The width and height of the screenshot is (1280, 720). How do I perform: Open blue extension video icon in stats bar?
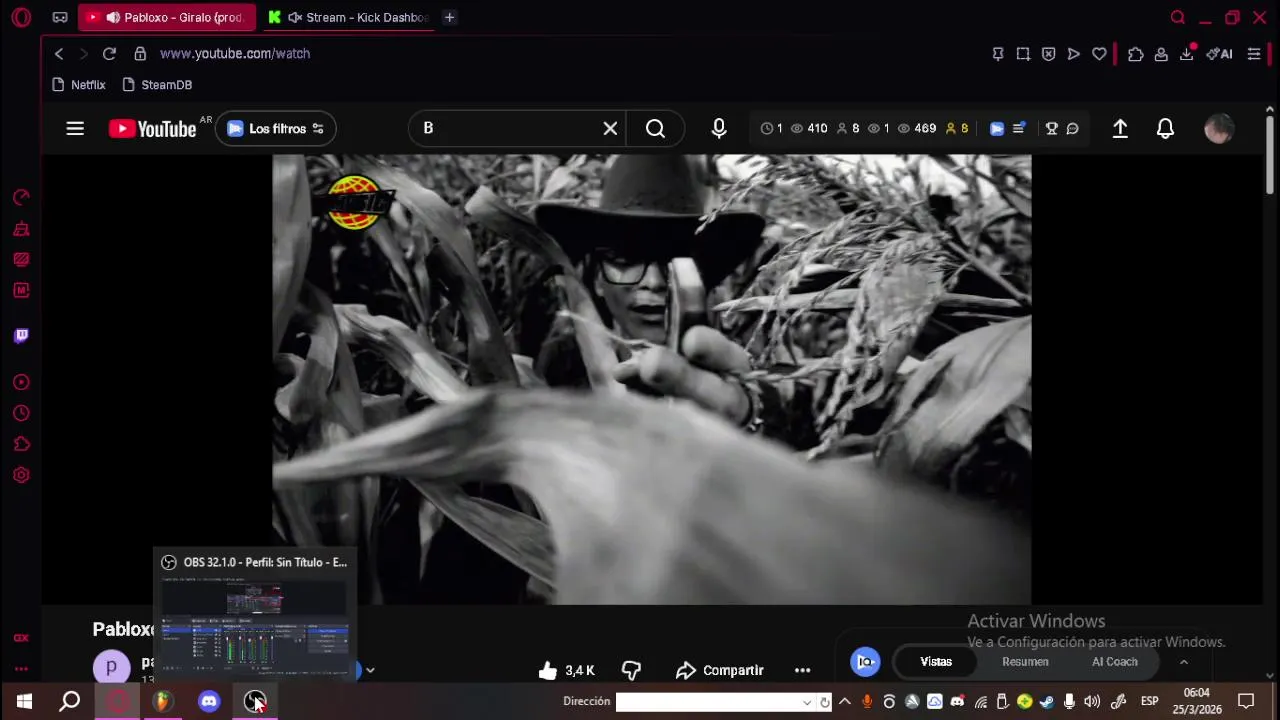[x=997, y=128]
